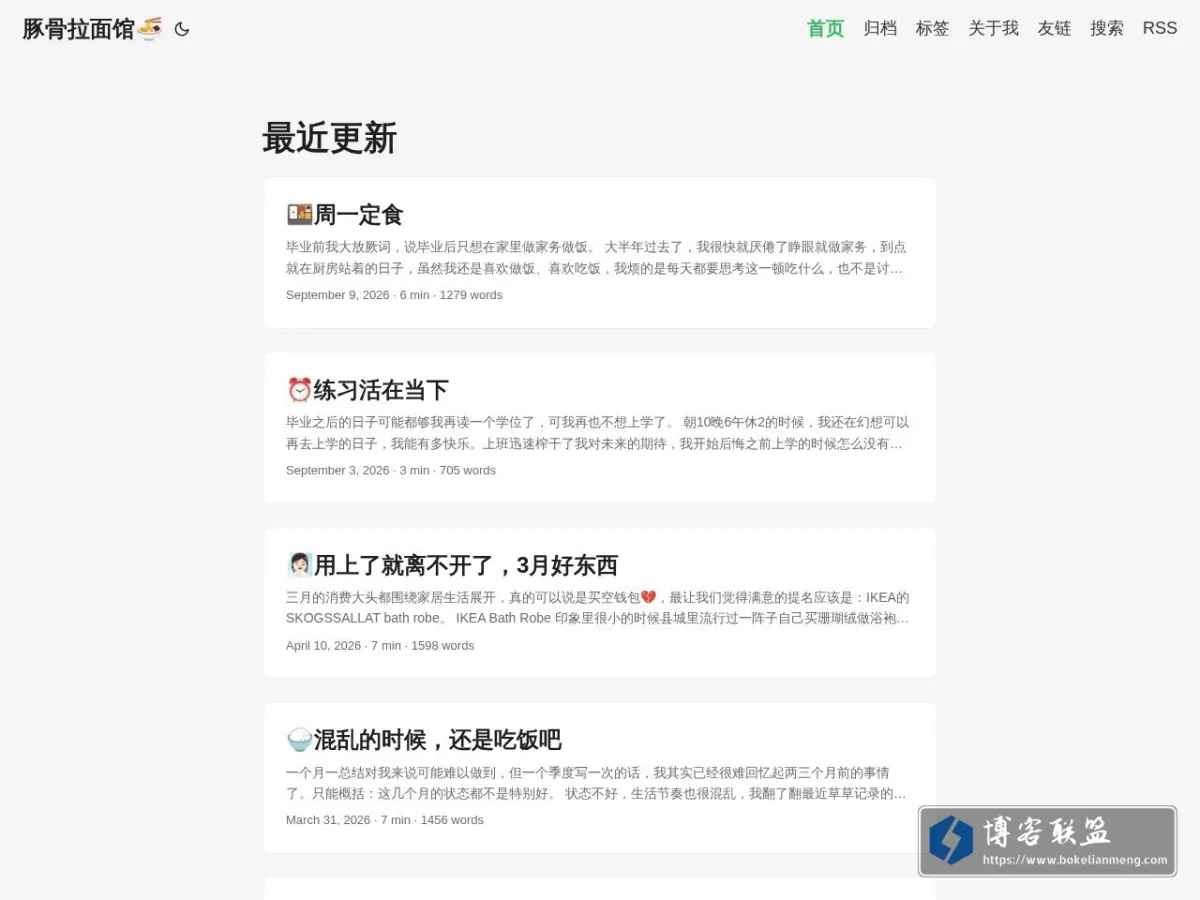
Task: Click the alarm clock emoji before 练习活在当下
Action: point(299,389)
